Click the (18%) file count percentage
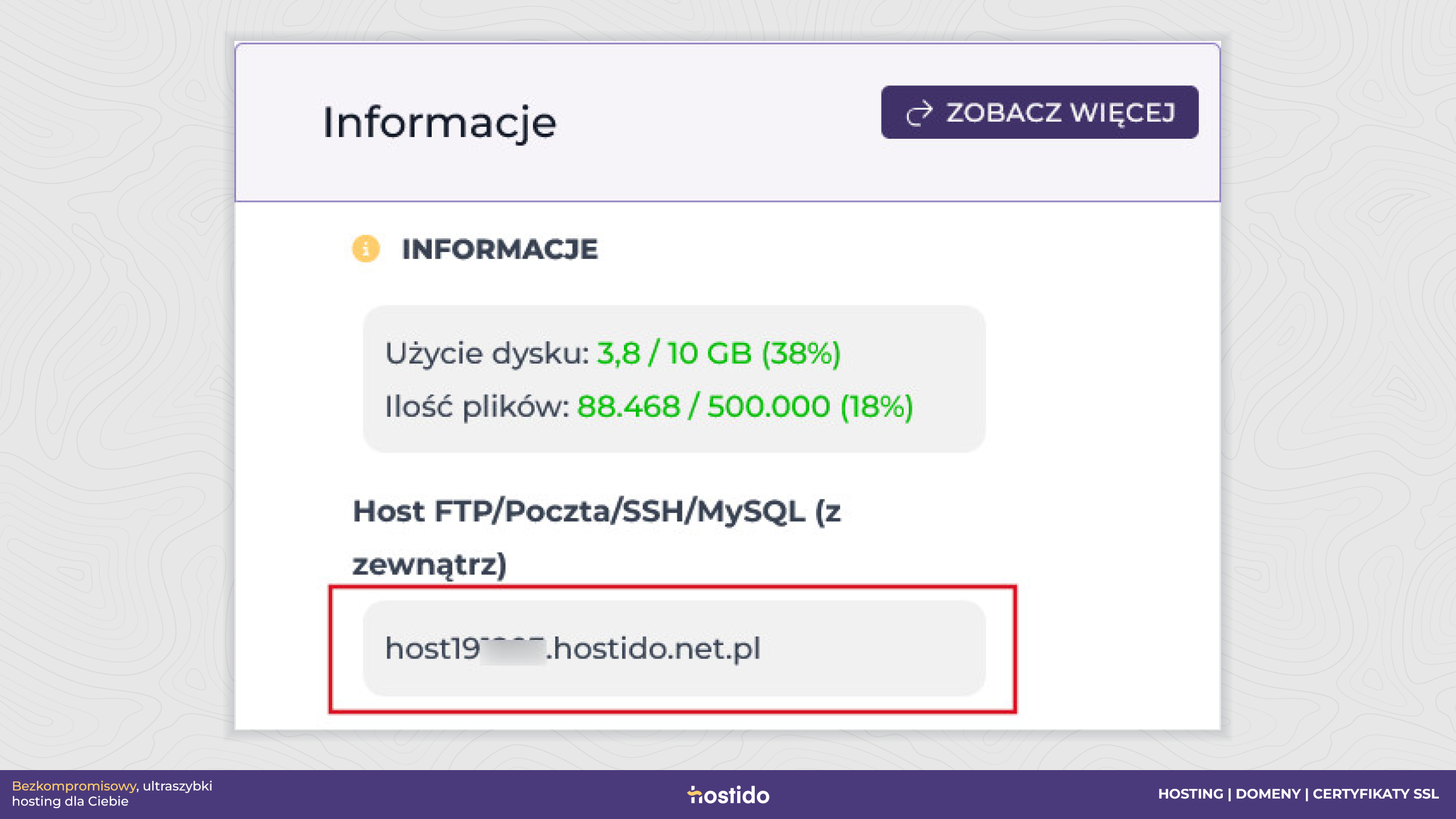Screen dimensions: 1456x819 [876, 407]
